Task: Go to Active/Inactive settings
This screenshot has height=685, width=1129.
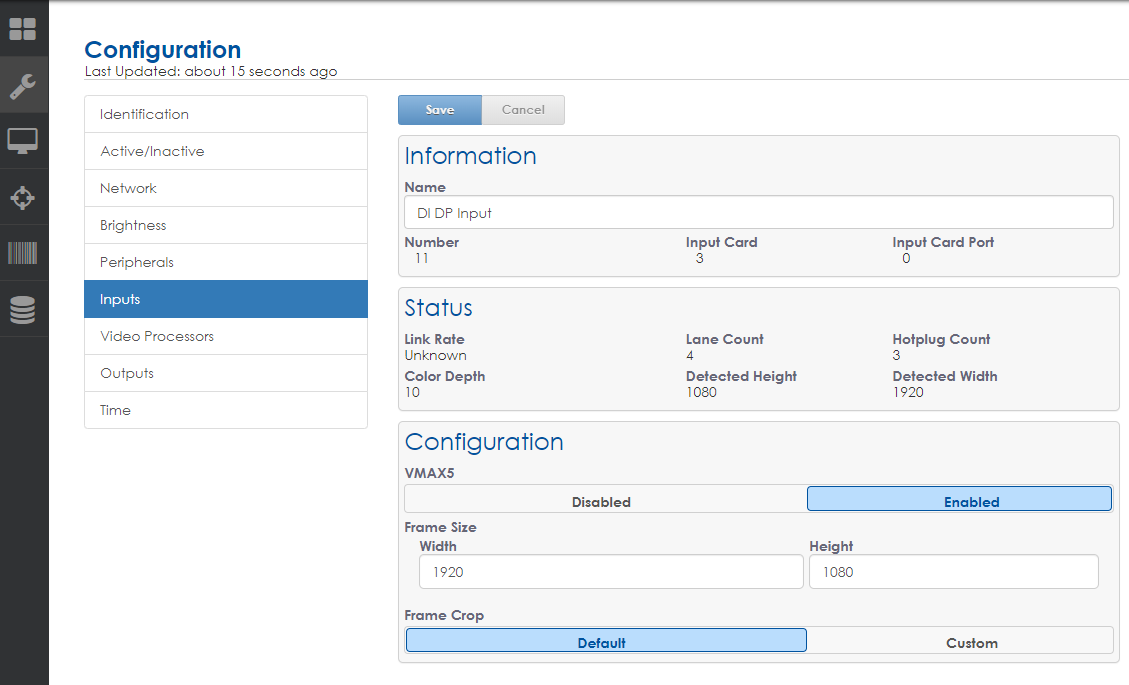Action: [x=226, y=151]
